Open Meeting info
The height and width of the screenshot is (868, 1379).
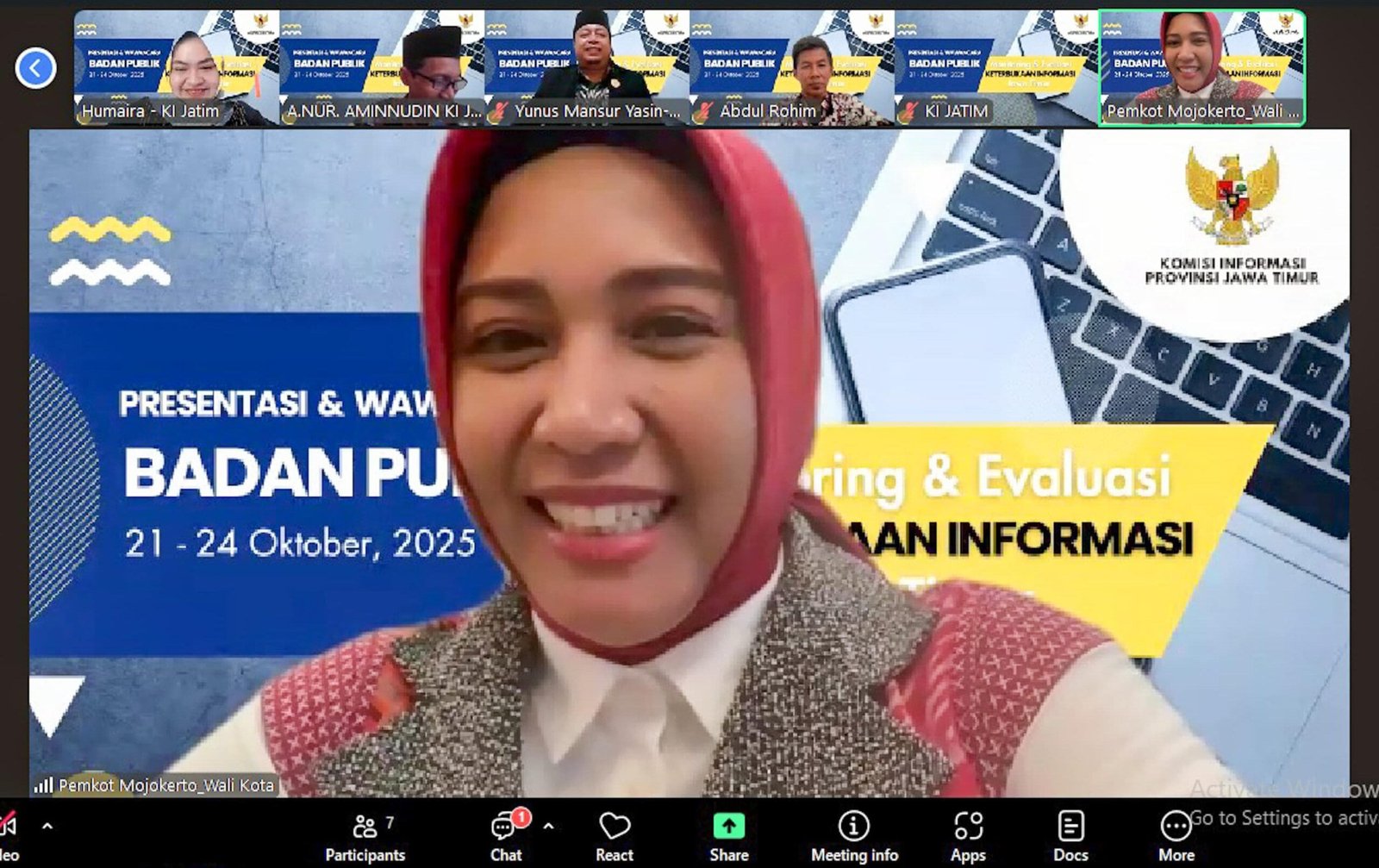[853, 836]
